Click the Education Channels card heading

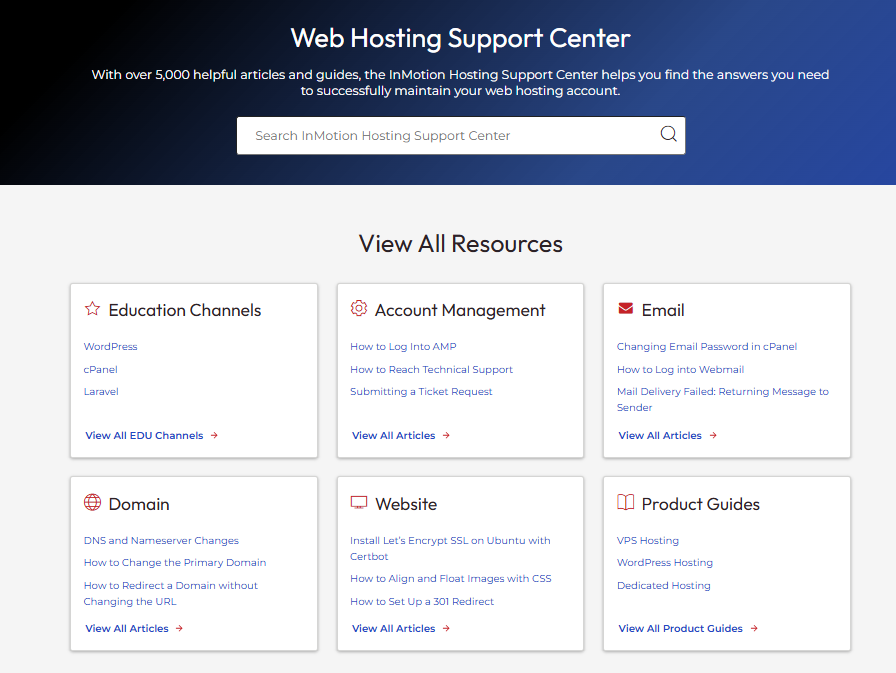[185, 310]
